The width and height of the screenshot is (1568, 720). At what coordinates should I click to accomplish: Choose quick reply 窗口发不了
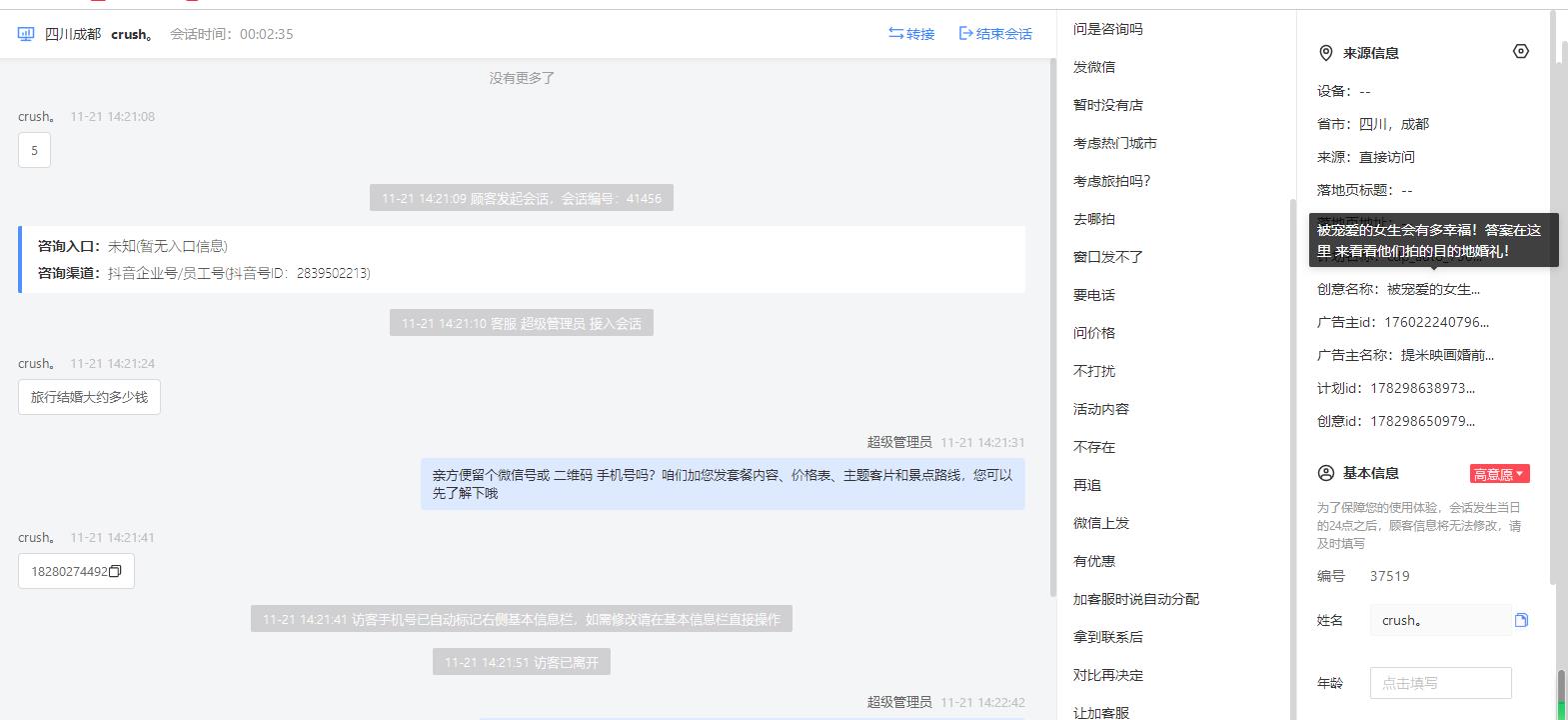1108,257
